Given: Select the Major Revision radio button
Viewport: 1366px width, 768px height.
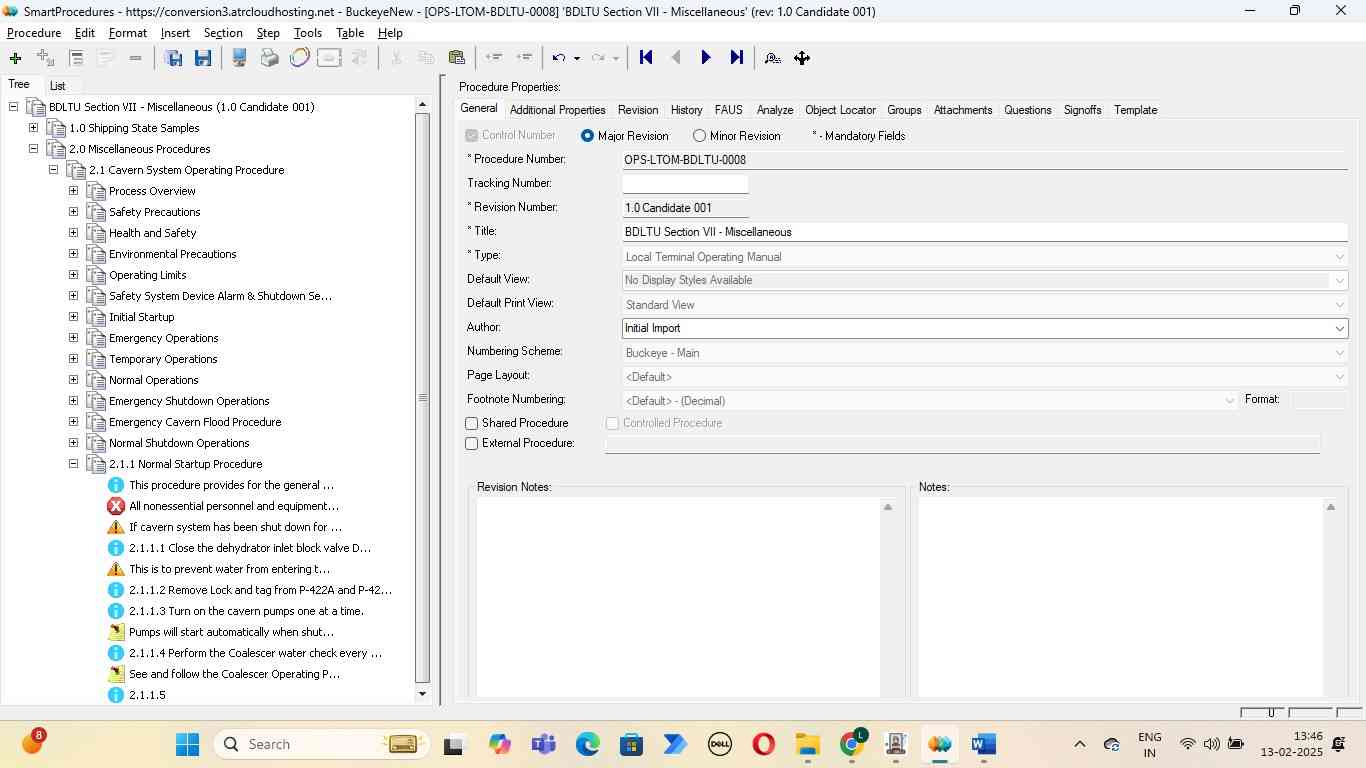Looking at the screenshot, I should pos(587,136).
